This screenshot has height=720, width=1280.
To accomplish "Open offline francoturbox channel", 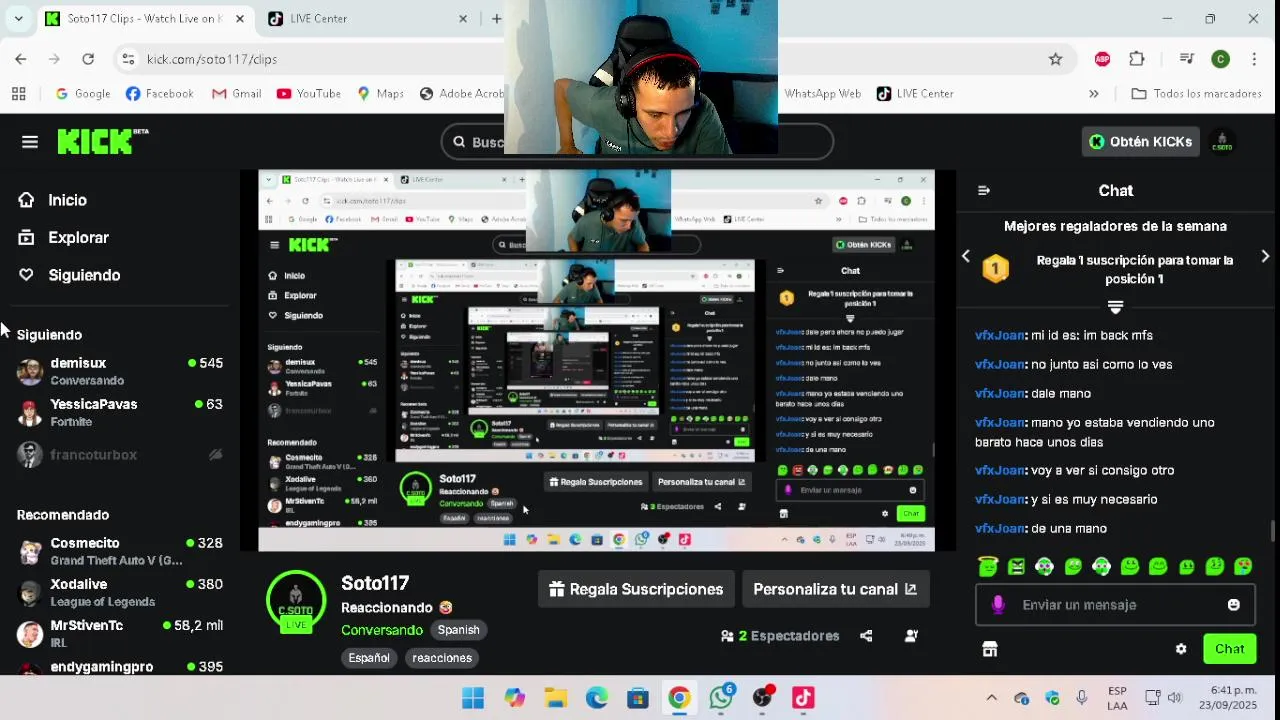I will (120, 455).
